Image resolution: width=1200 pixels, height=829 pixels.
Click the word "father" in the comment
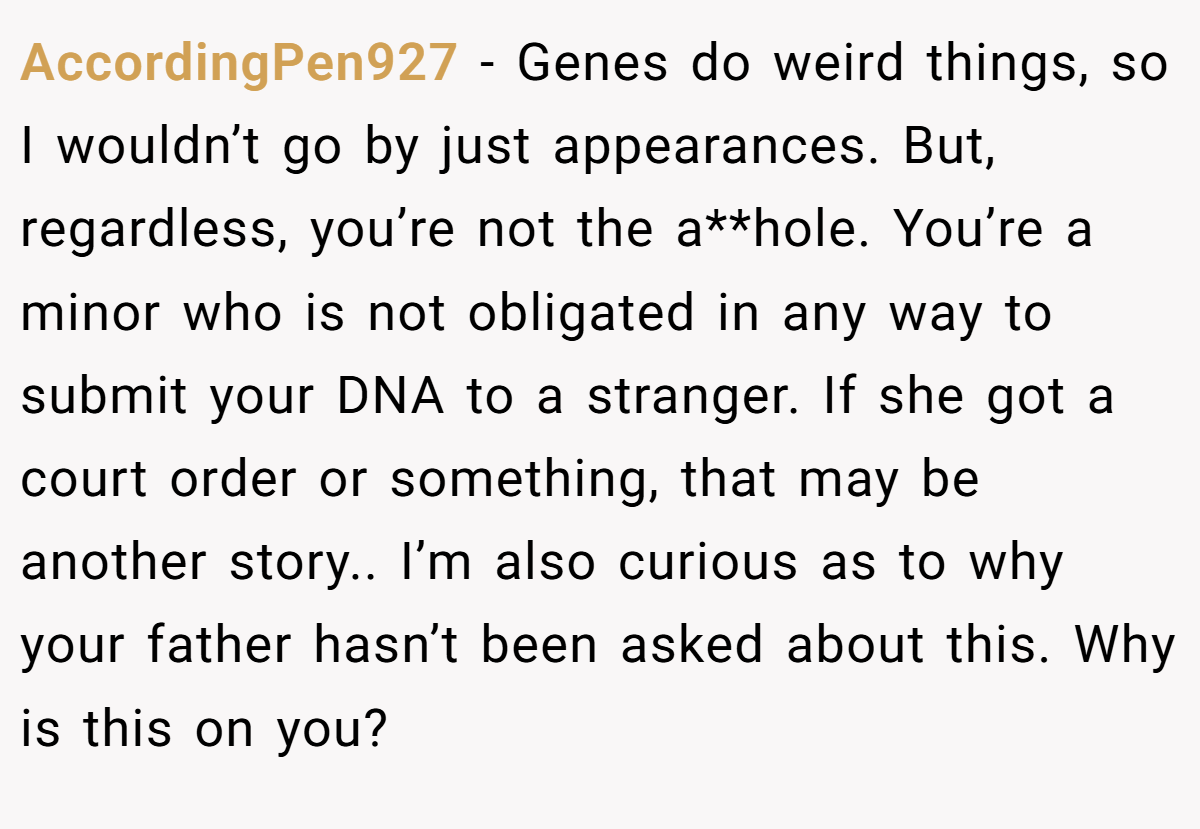(220, 645)
